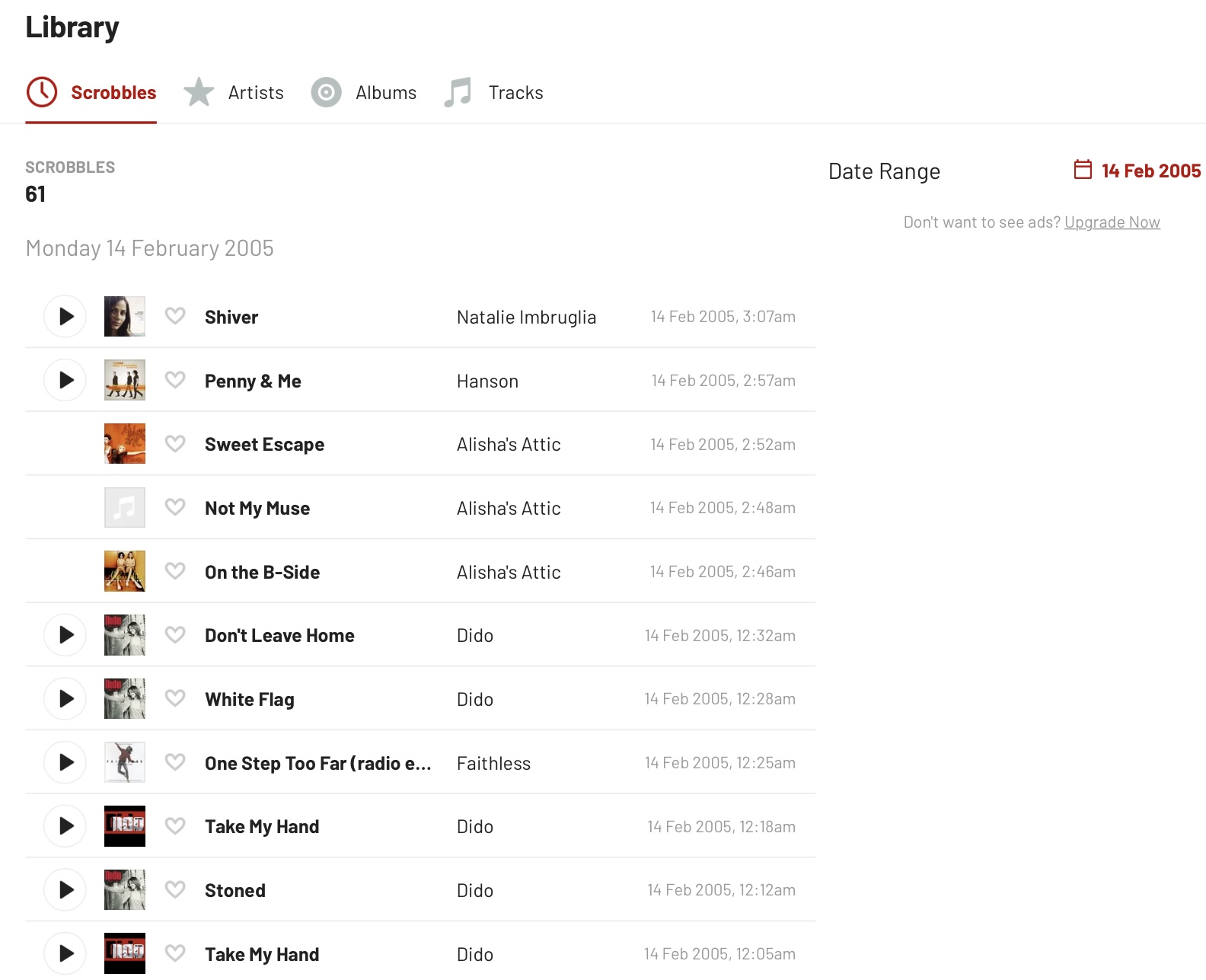1206x980 pixels.
Task: Love Sweet Escape using its heart icon
Action: tap(175, 443)
